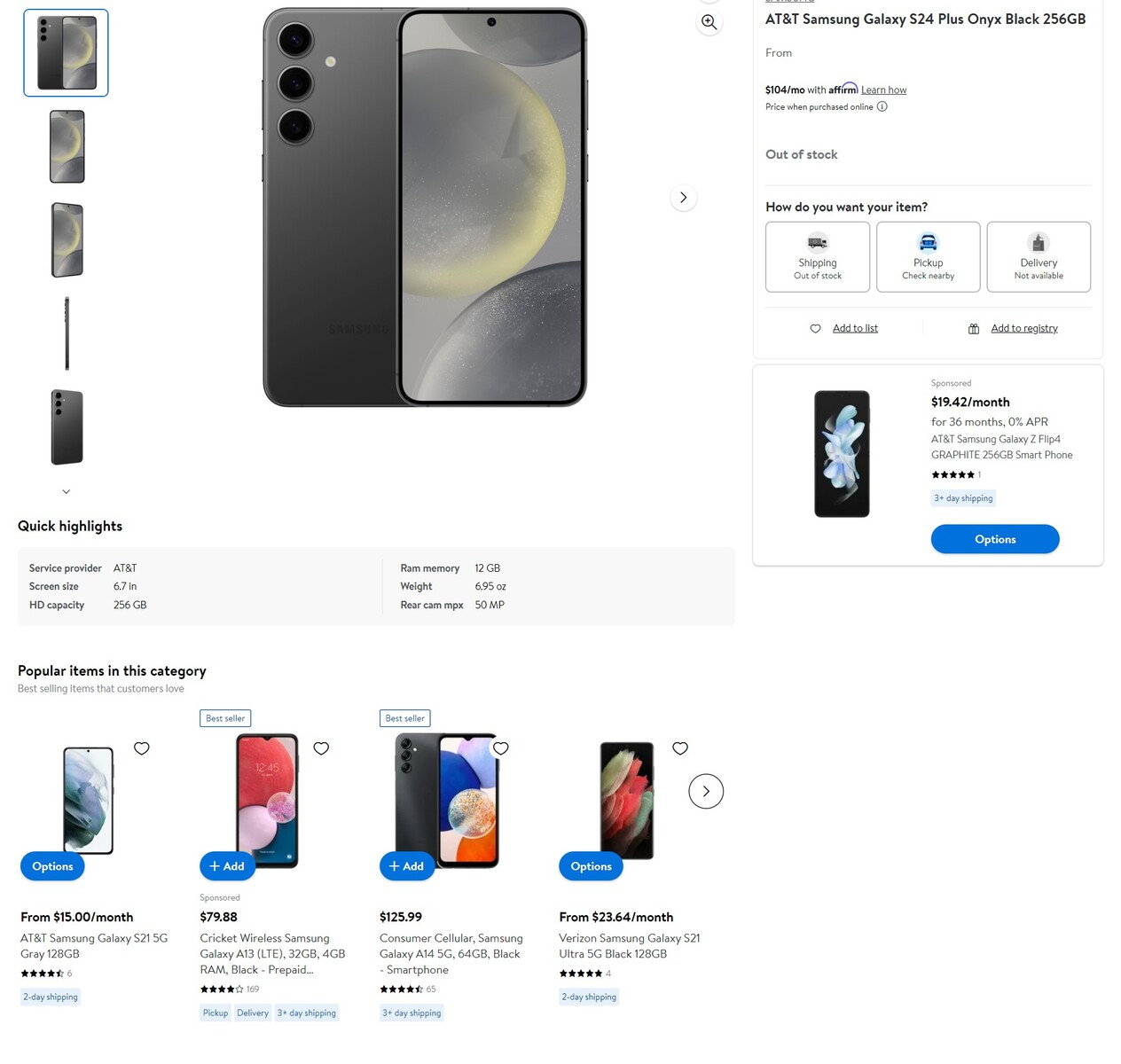Click the gift icon for Add to registry

tap(973, 329)
